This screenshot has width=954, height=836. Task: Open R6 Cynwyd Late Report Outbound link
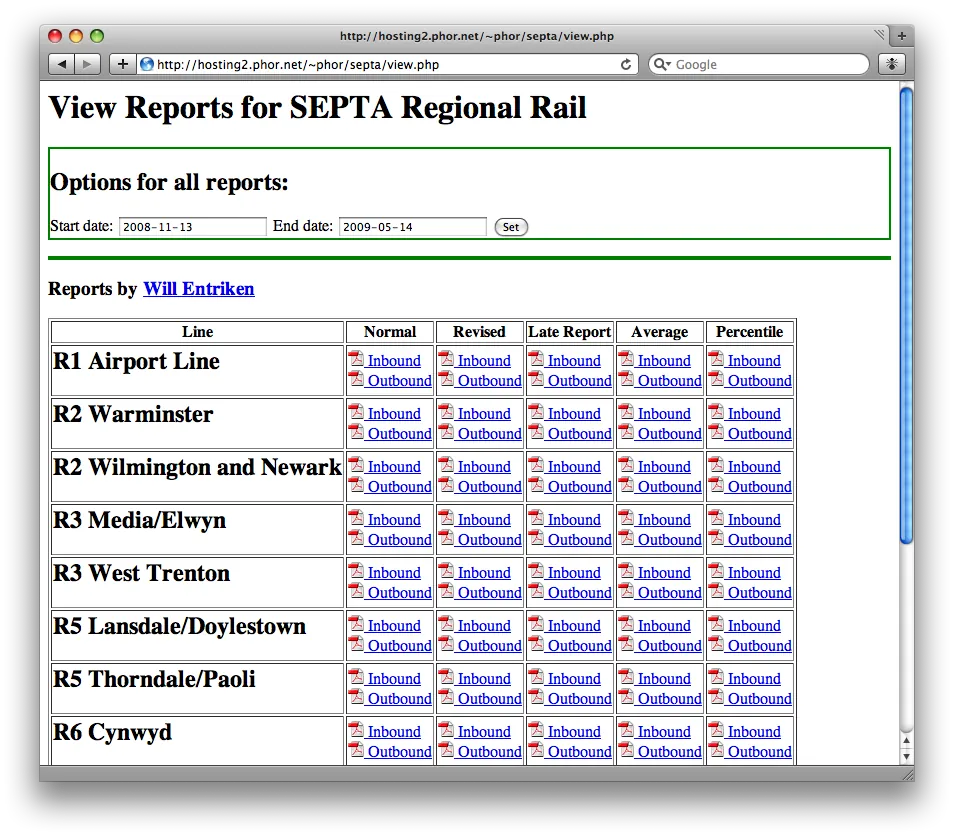[579, 751]
